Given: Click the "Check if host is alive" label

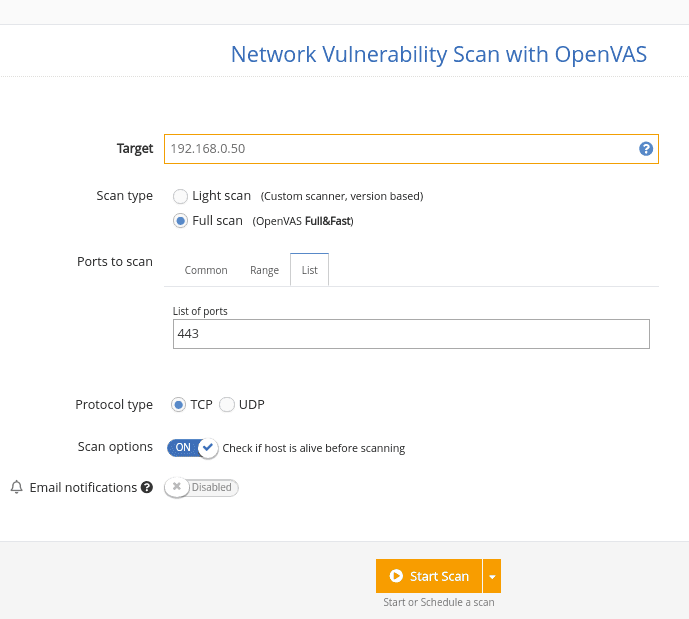Looking at the screenshot, I should (x=313, y=448).
